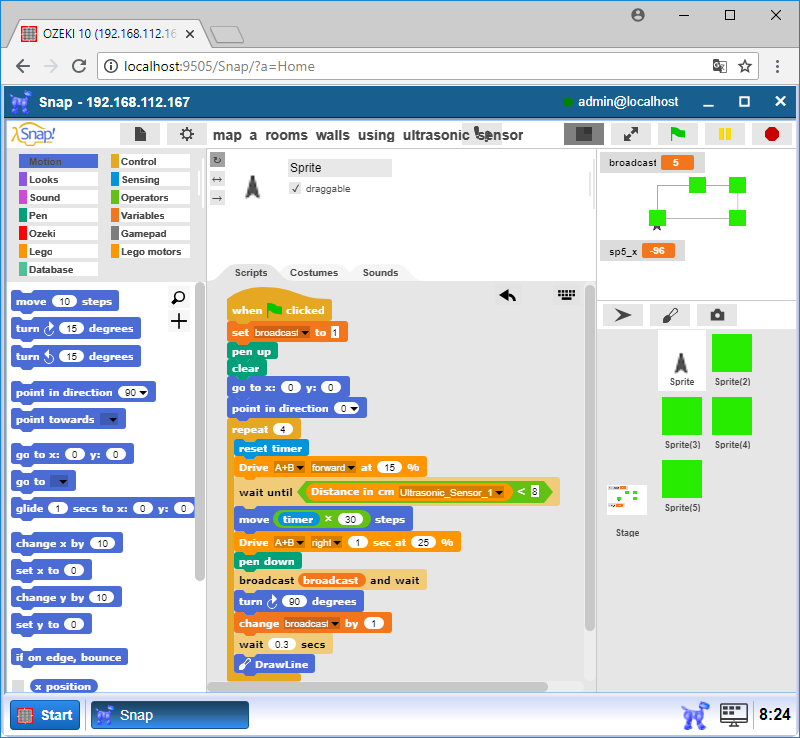Image resolution: width=800 pixels, height=738 pixels.
Task: Select the rotation style turn-around icon
Action: click(217, 160)
